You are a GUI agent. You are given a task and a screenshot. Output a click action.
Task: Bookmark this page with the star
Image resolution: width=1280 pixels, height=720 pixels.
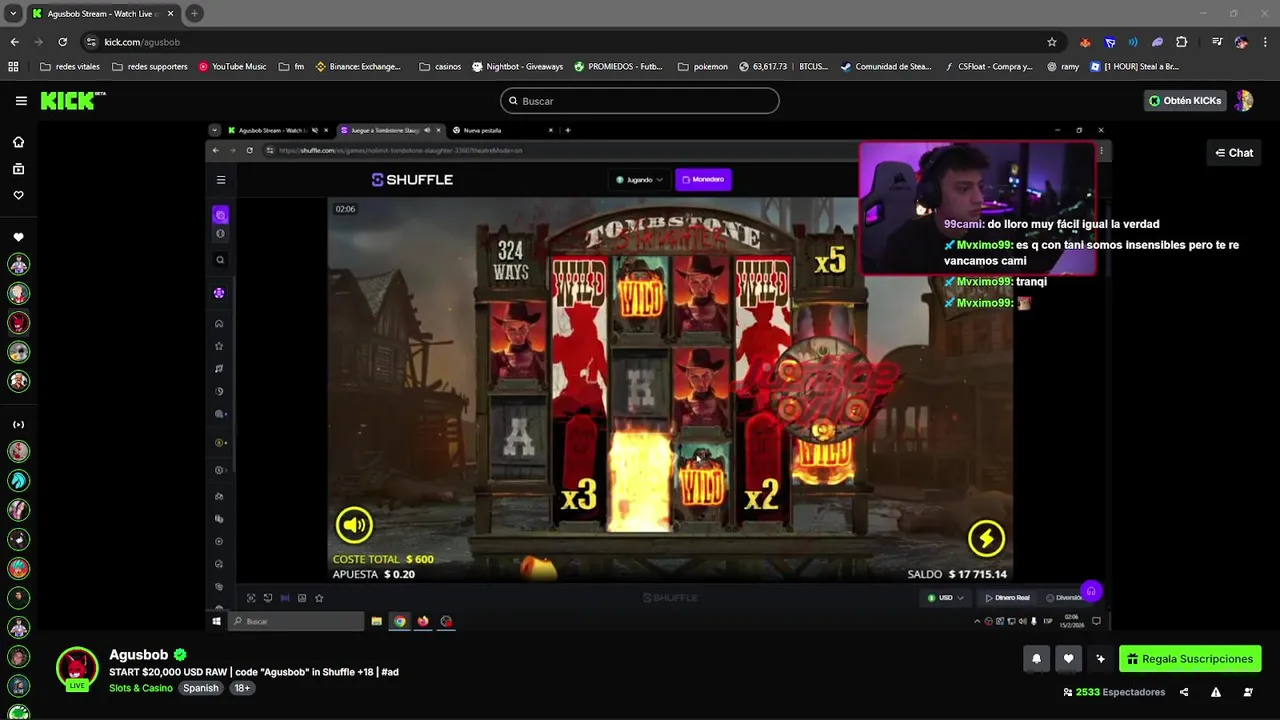1052,42
